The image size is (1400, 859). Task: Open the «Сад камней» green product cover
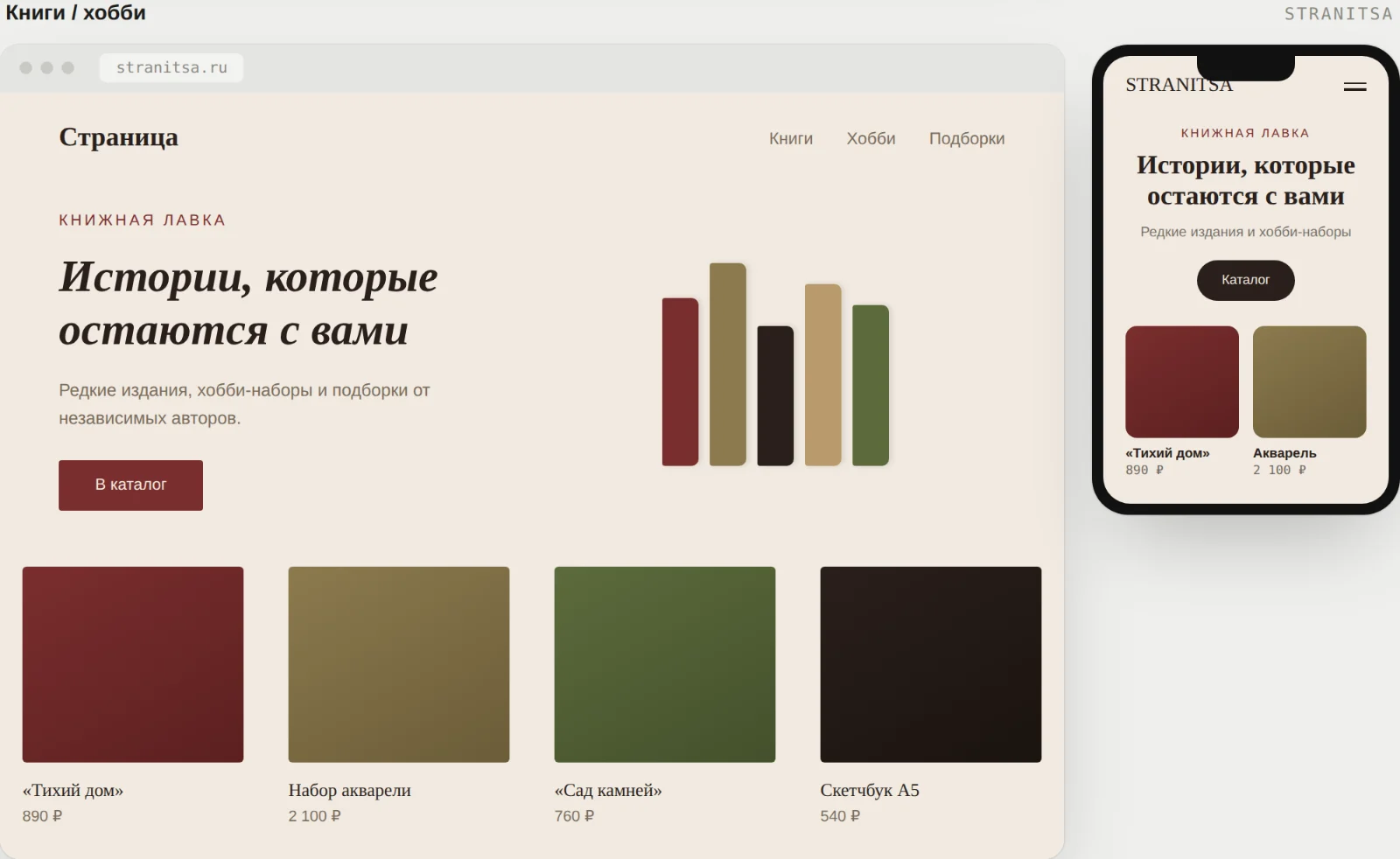pyautogui.click(x=665, y=664)
